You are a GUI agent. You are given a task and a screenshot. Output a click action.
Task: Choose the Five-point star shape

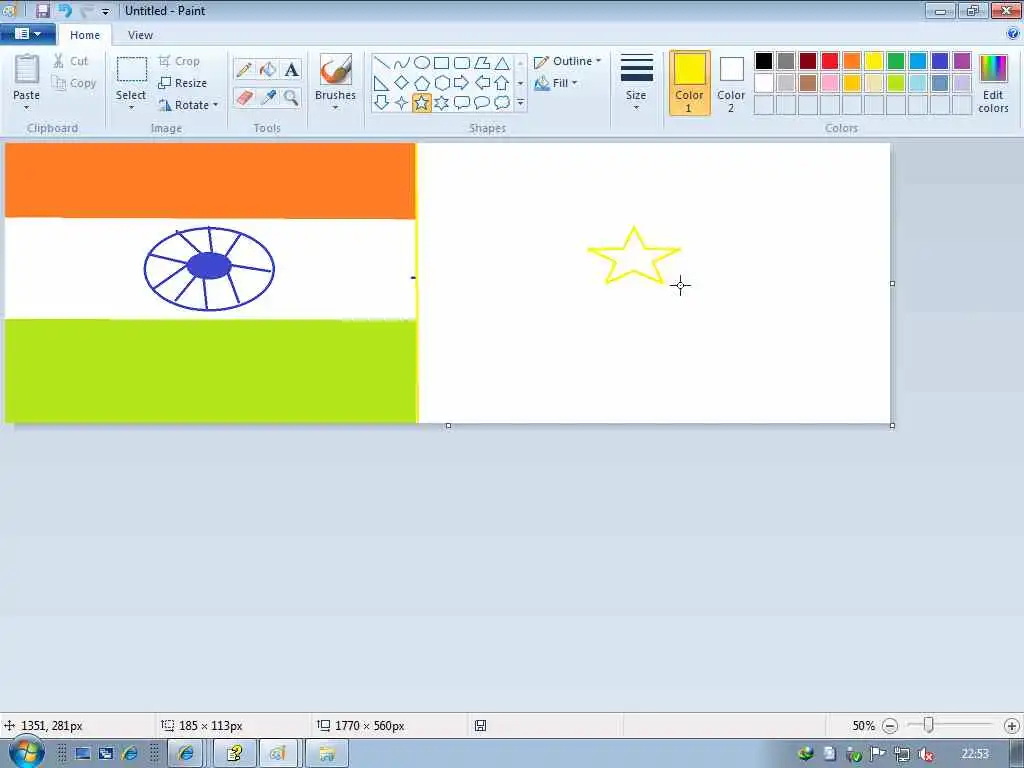422,103
